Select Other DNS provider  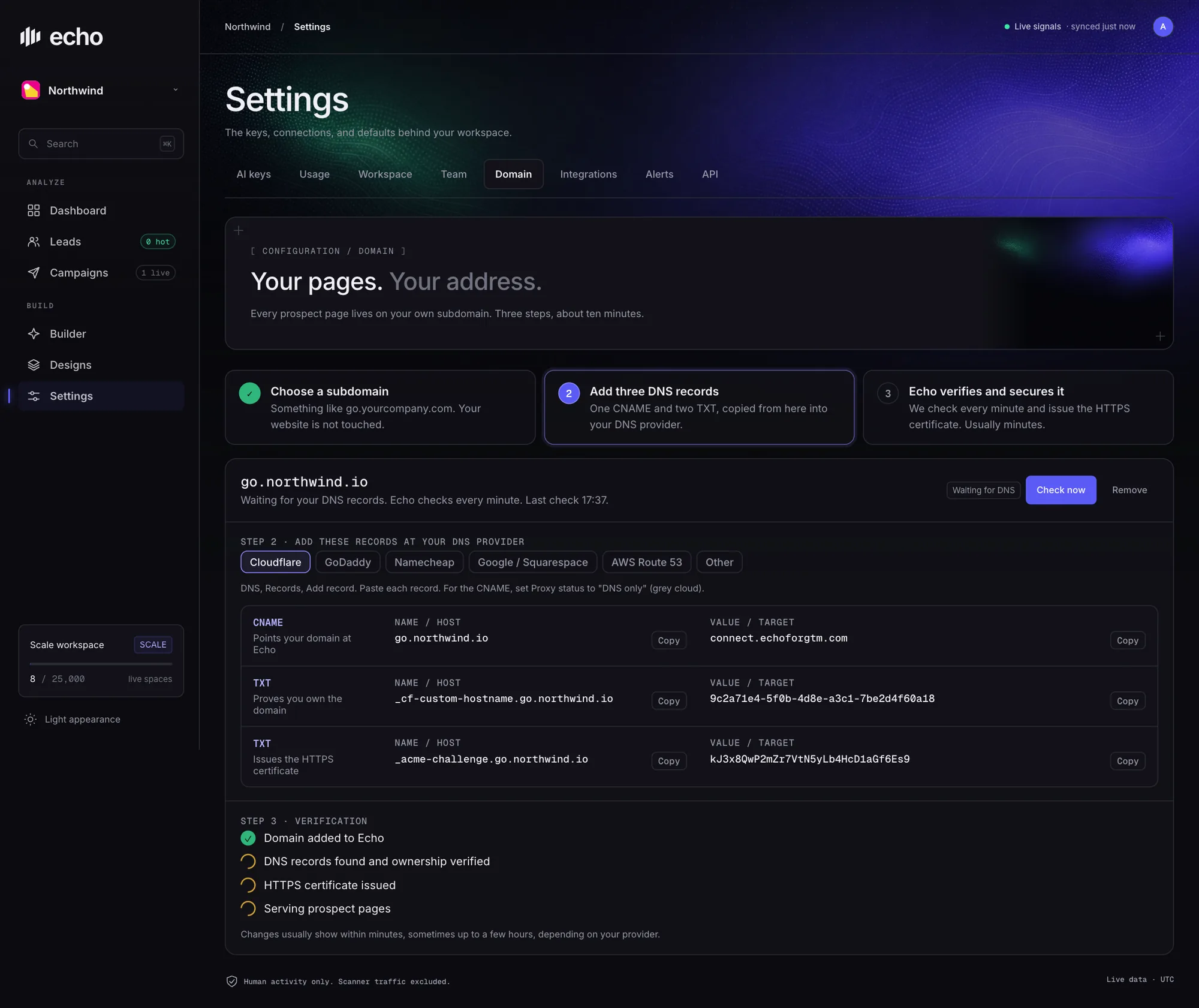click(x=719, y=562)
